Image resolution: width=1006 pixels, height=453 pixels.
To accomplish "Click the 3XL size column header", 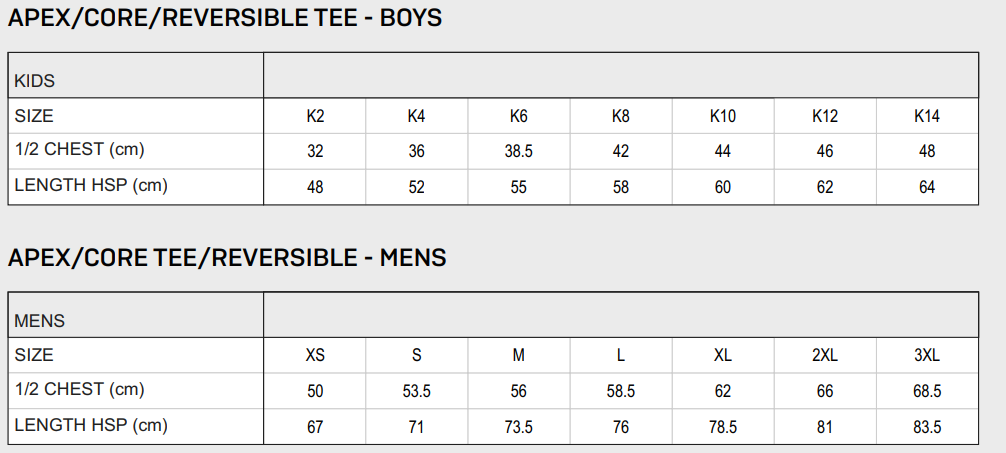I will tap(926, 357).
